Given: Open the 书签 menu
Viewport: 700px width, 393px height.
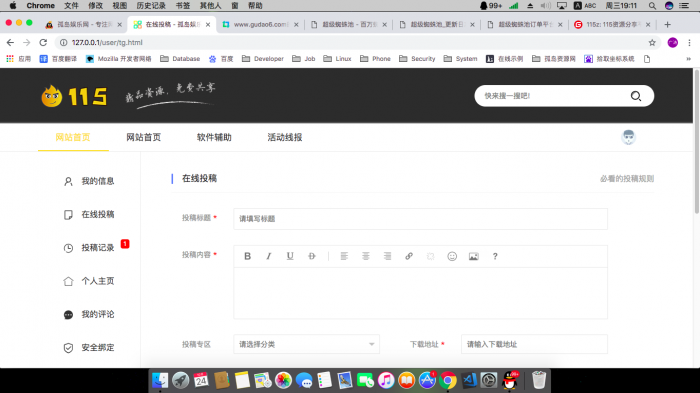Looking at the screenshot, I should tap(183, 5).
